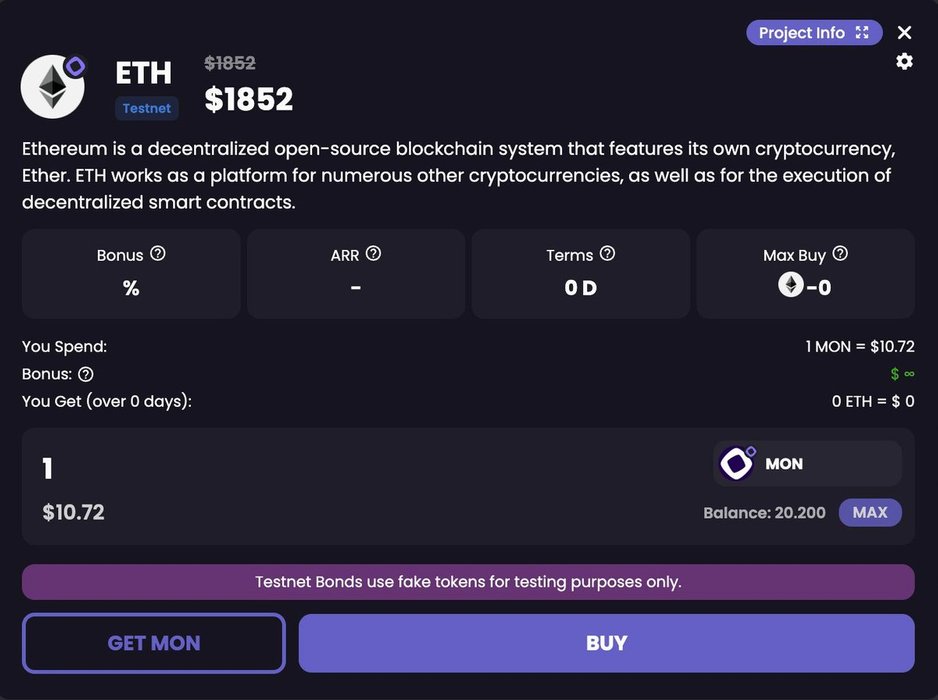Click the ARR question mark icon
The width and height of the screenshot is (938, 700).
pyautogui.click(x=373, y=254)
